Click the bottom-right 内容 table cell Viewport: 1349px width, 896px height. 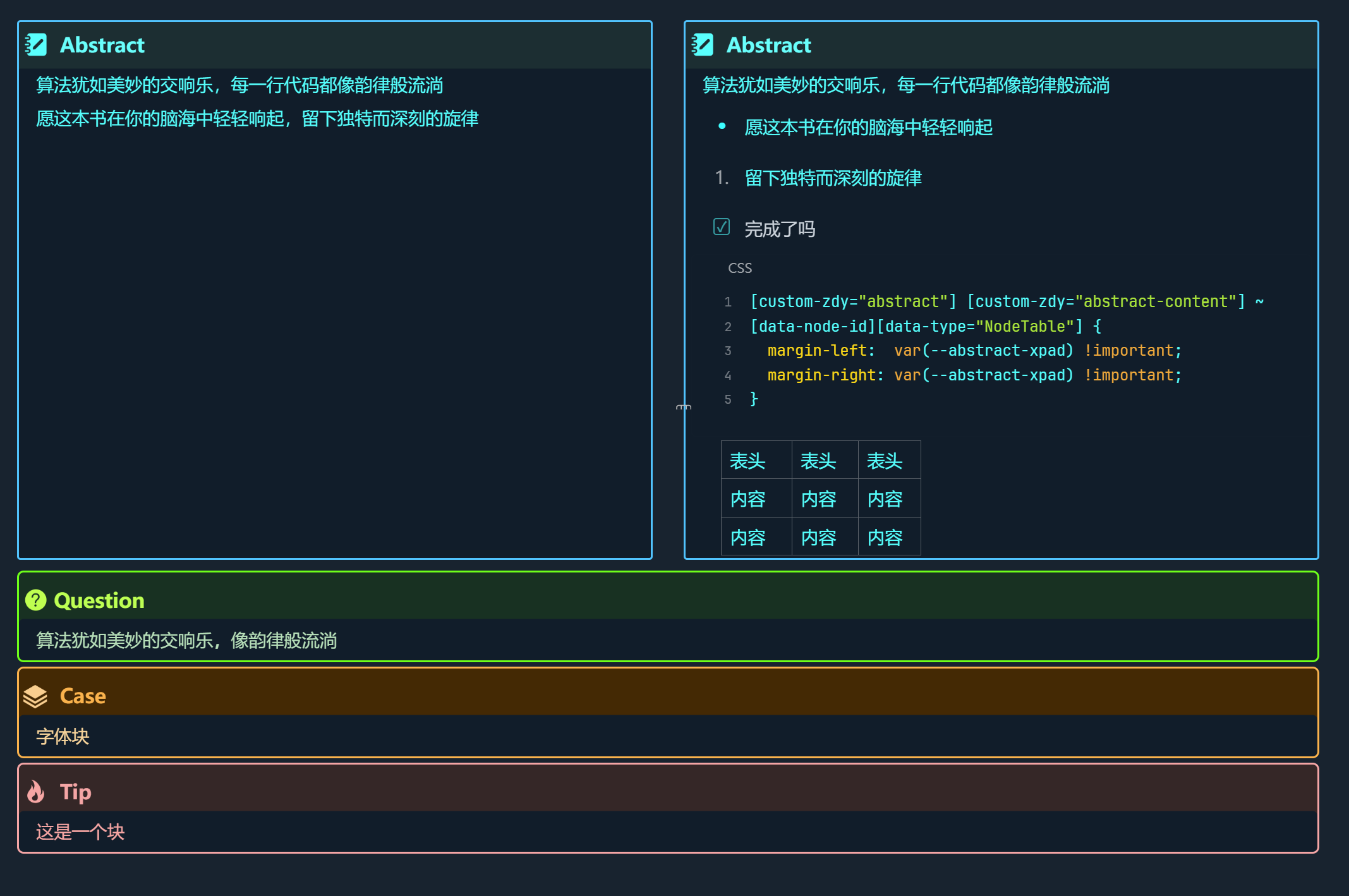coord(885,538)
